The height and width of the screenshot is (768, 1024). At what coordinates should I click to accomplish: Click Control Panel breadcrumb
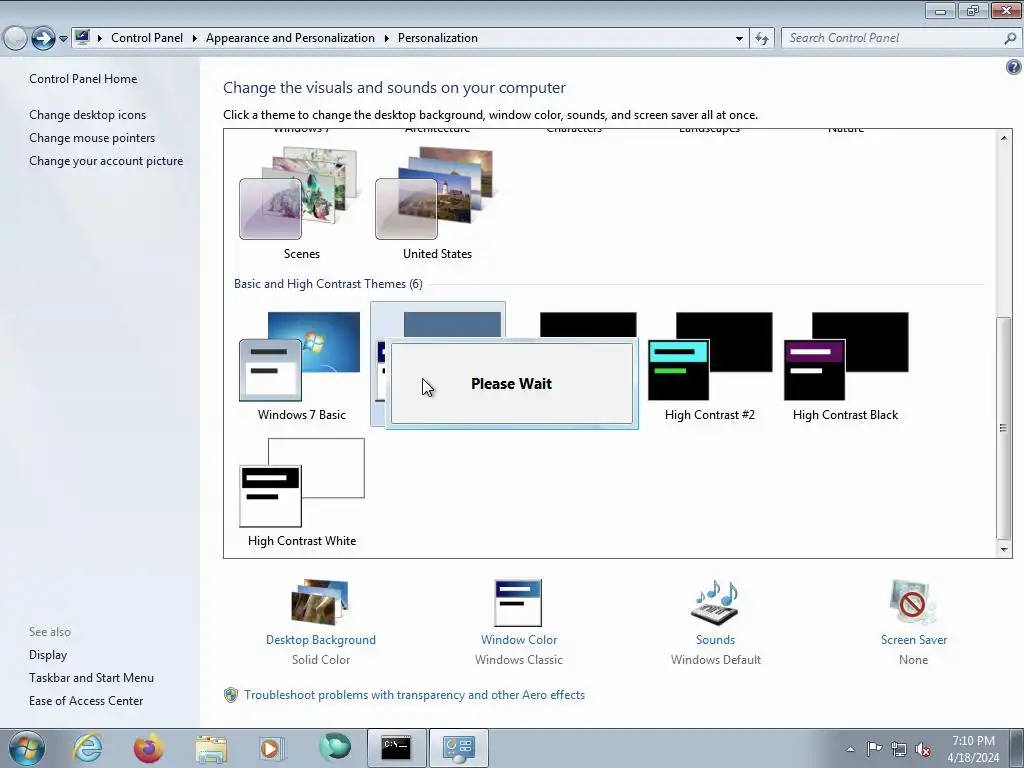coord(147,38)
